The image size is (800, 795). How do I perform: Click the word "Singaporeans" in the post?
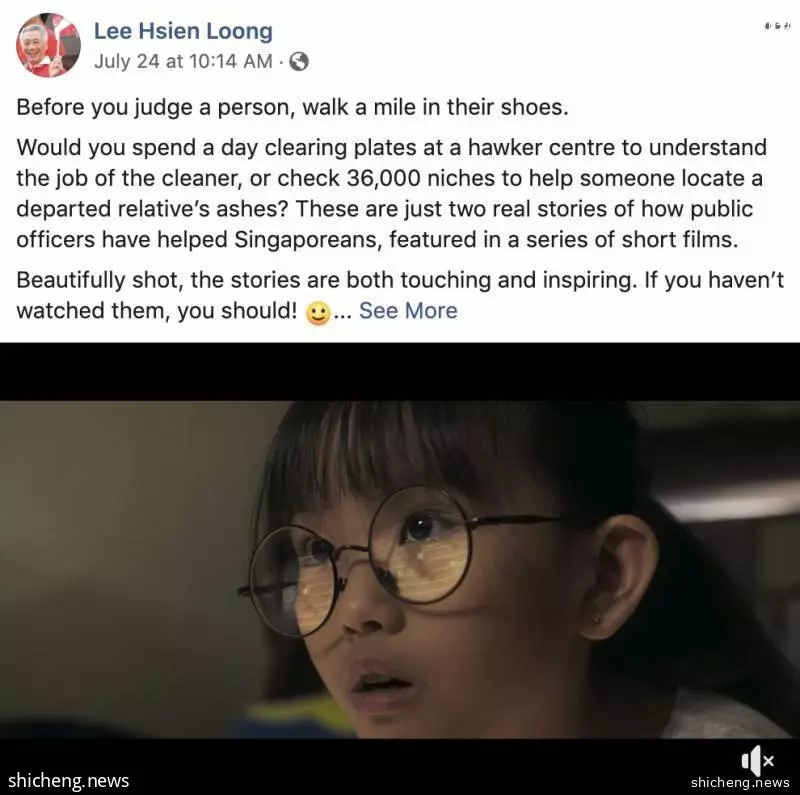[x=308, y=240]
